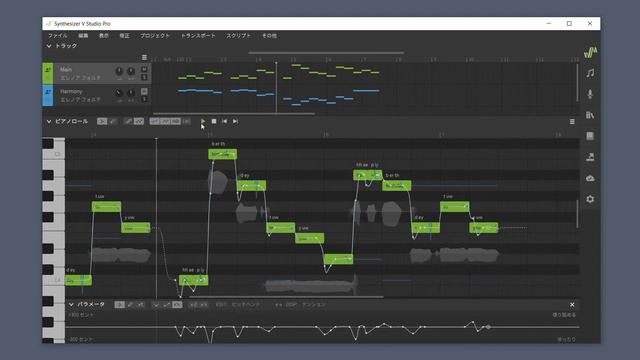The height and width of the screenshot is (360, 640).
Task: Open the piano roll hamburger menu
Action: click(x=572, y=122)
